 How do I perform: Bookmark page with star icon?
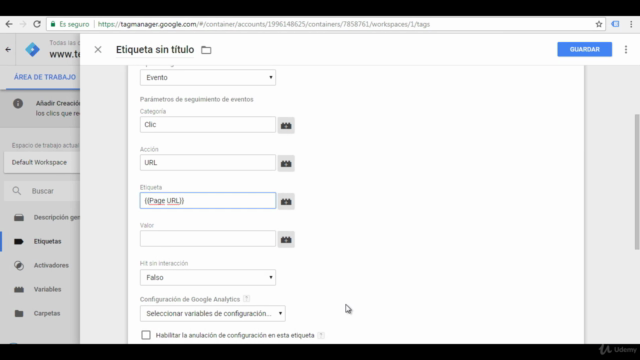599,24
